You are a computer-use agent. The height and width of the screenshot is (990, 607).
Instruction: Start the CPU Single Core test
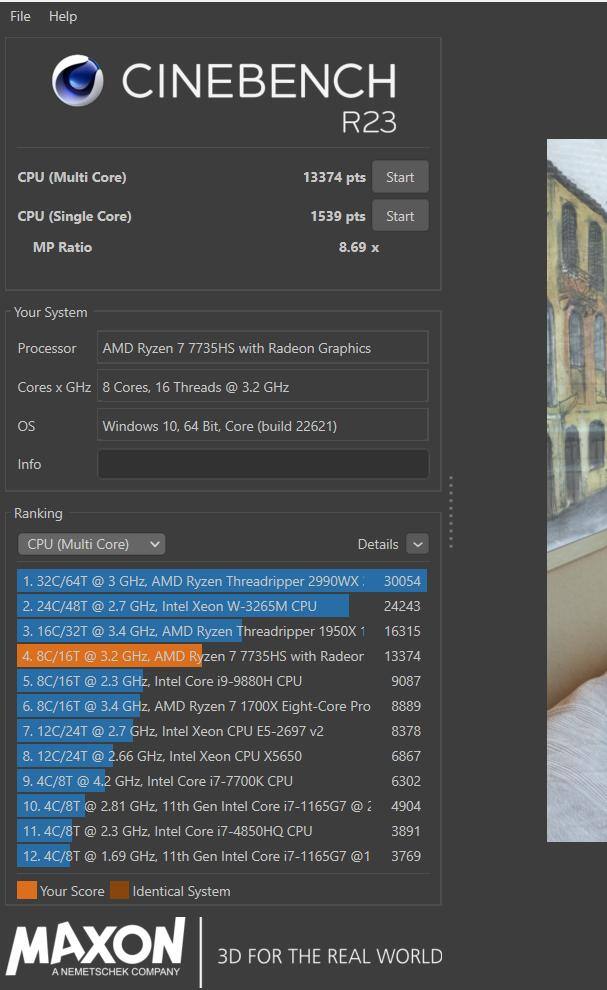[x=400, y=216]
